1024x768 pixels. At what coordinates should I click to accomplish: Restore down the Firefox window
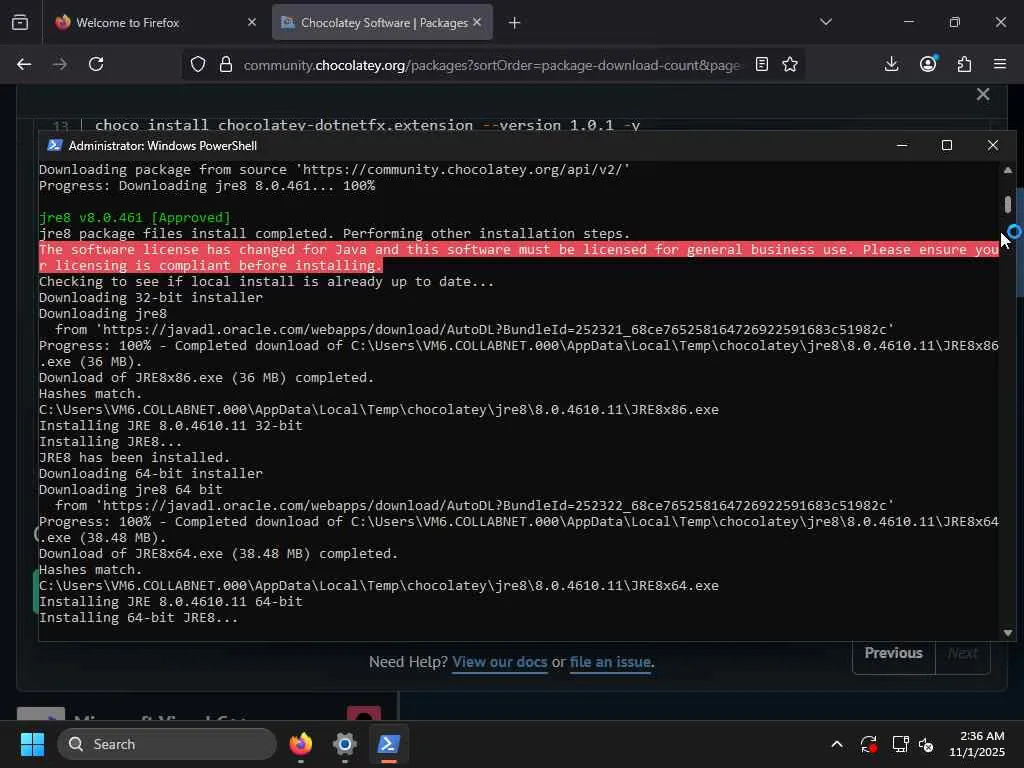pyautogui.click(x=955, y=22)
